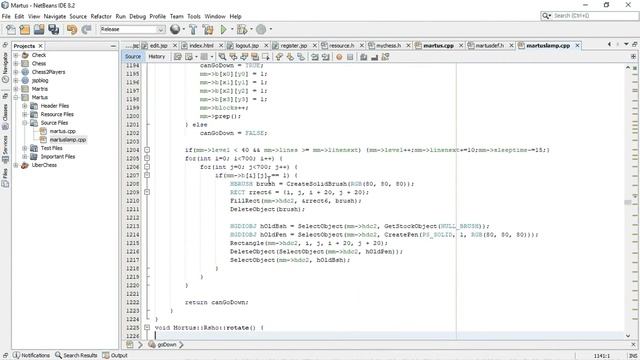Expand the Header Files folder

[24, 106]
